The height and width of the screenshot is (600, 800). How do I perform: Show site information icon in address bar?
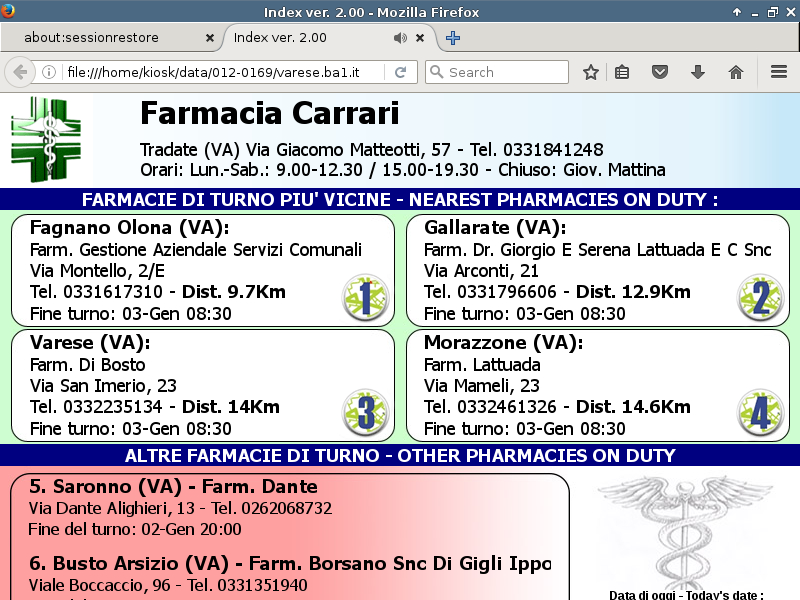click(48, 72)
